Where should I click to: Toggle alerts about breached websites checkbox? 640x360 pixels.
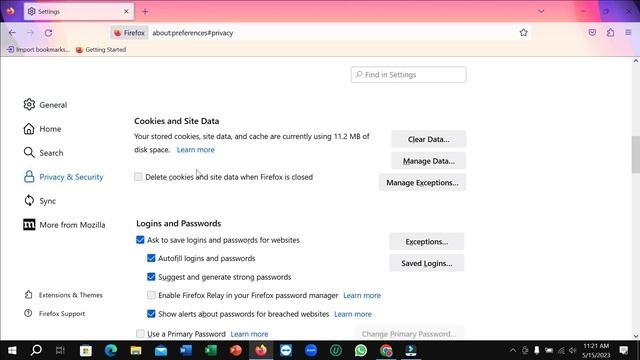(151, 313)
